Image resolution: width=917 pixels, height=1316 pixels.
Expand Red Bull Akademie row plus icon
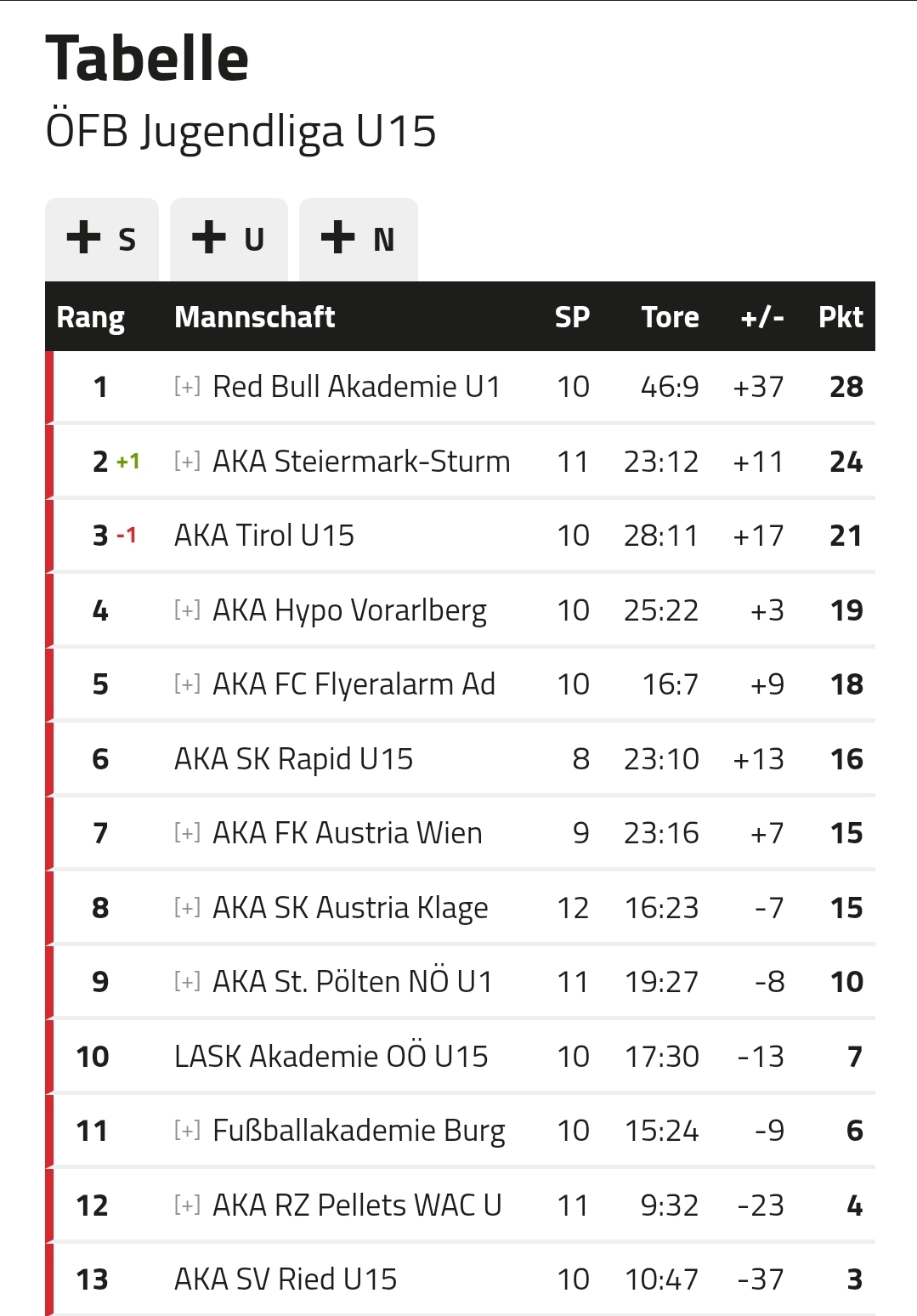(187, 387)
